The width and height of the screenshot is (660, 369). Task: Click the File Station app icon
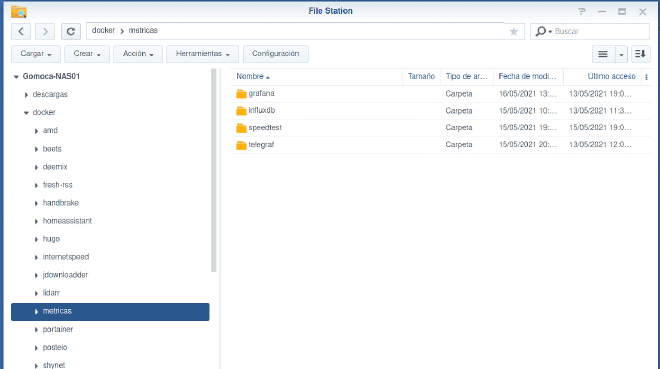[19, 12]
